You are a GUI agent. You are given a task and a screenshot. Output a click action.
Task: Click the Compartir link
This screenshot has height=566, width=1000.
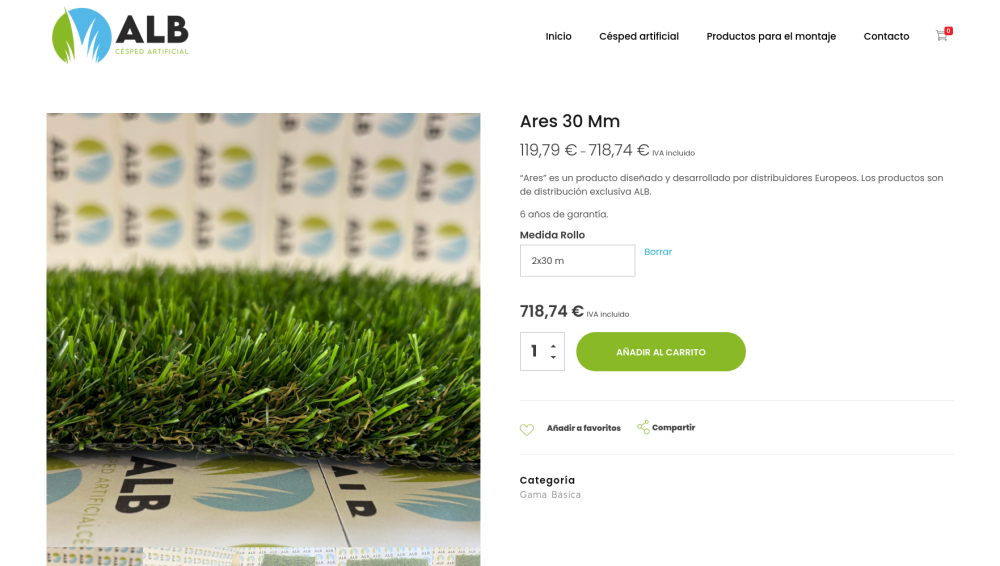click(673, 428)
